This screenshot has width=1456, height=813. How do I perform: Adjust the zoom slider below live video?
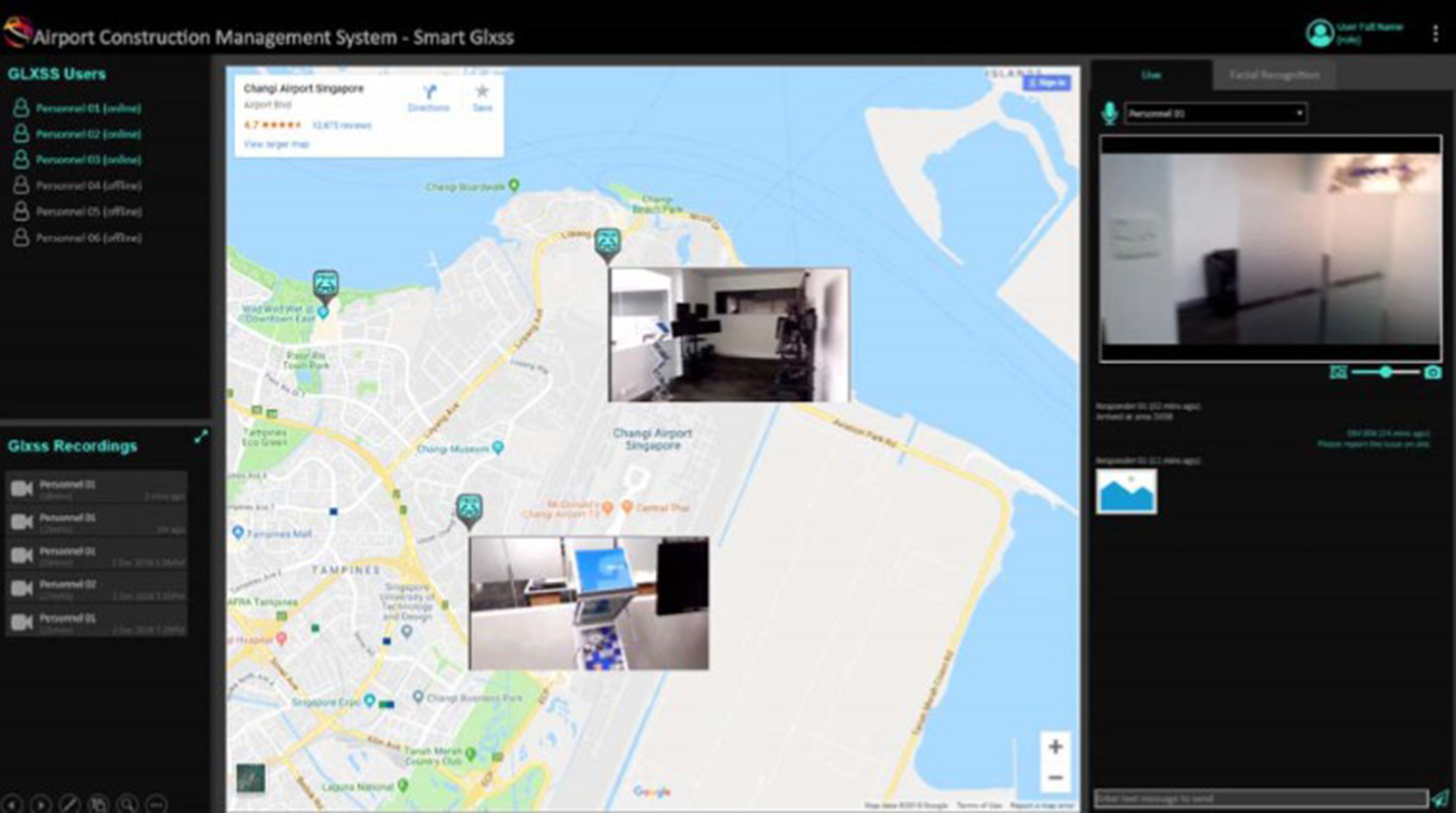1386,373
